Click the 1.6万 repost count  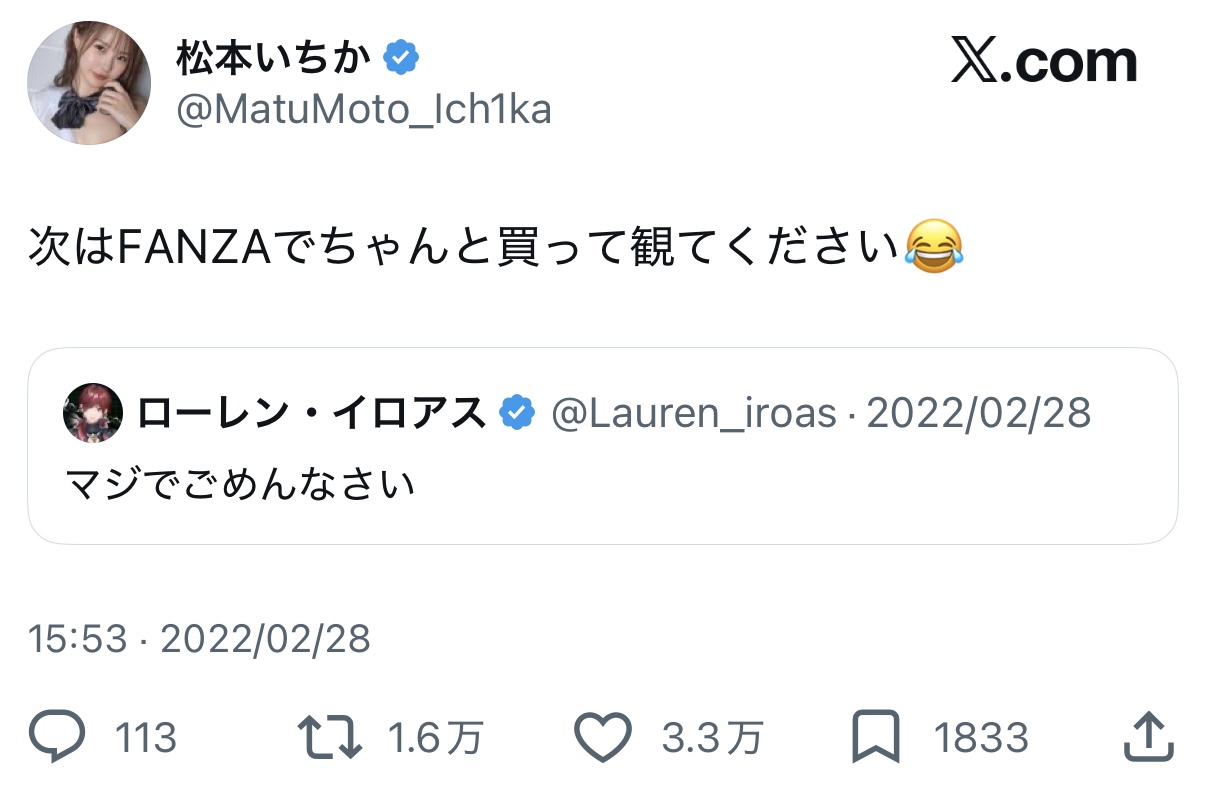(435, 739)
